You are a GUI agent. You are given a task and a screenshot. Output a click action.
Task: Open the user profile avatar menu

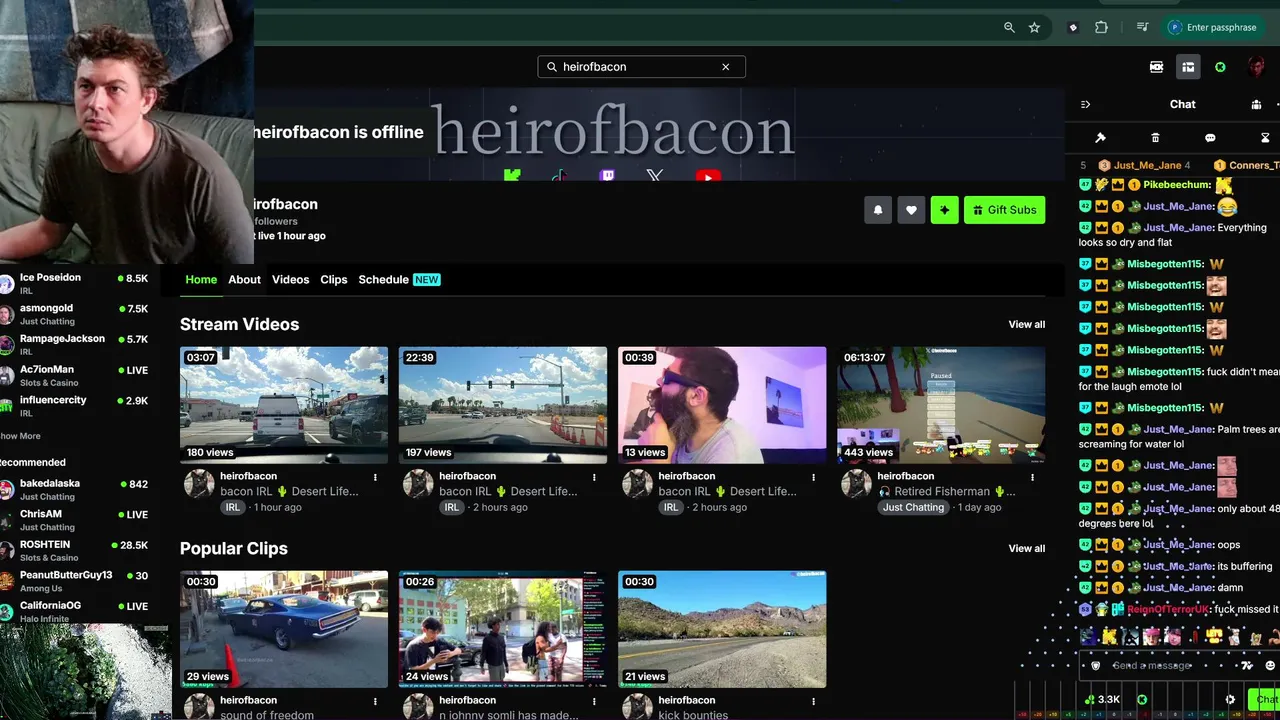1256,67
